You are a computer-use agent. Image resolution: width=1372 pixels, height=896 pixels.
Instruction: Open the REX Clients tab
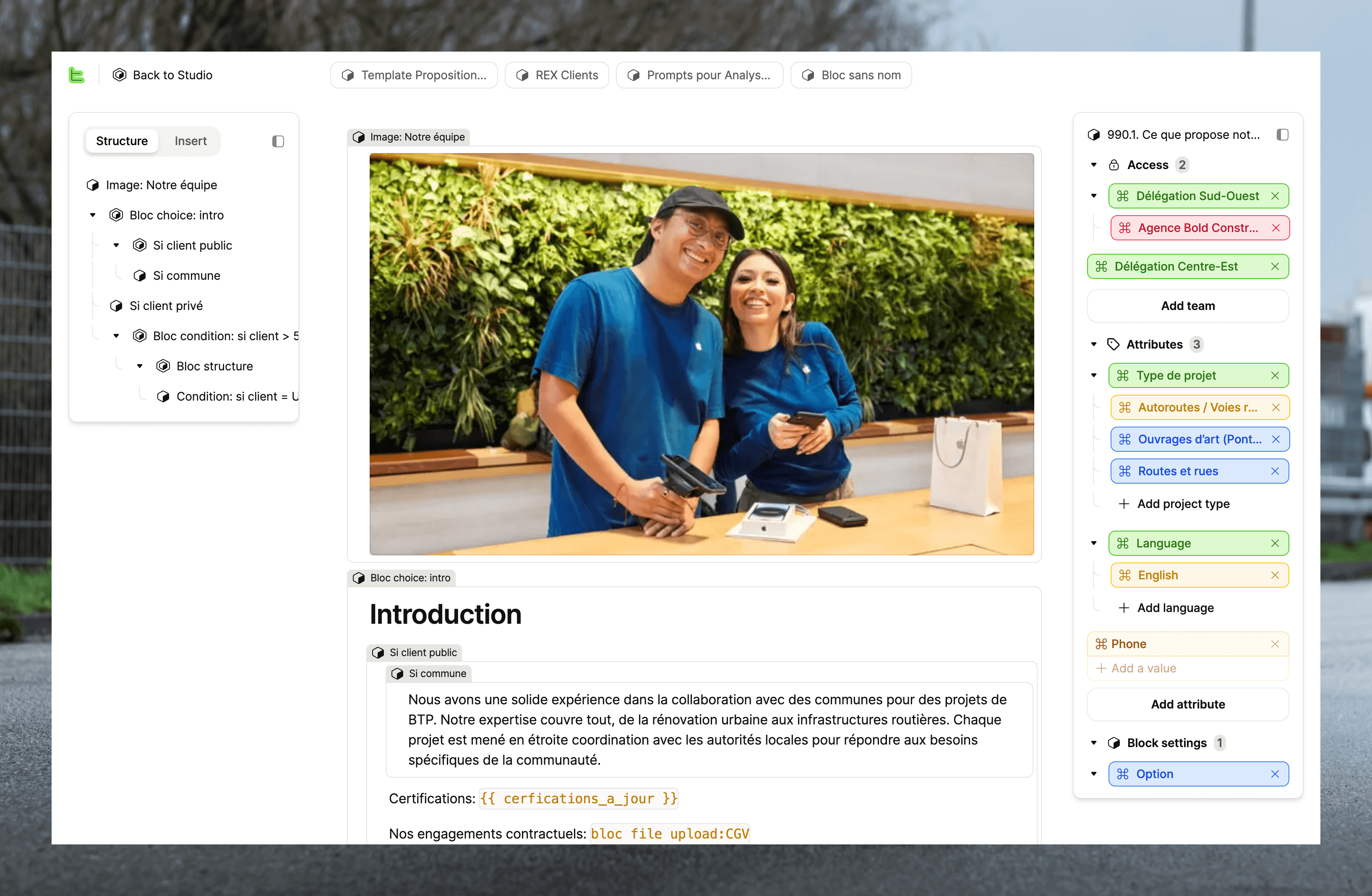[x=557, y=75]
